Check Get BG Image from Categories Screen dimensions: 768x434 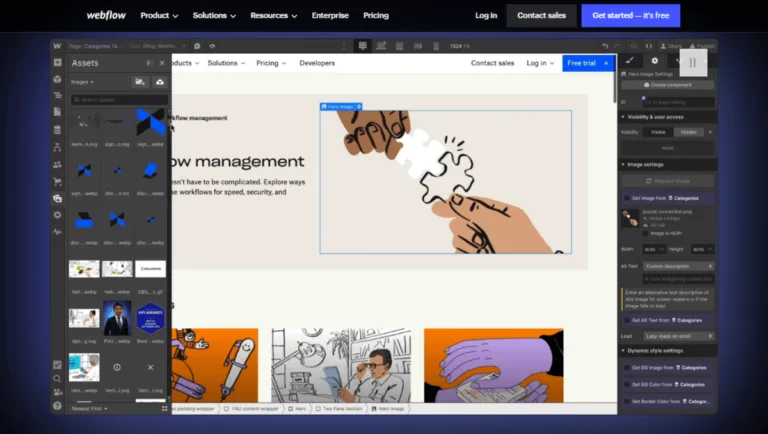click(626, 367)
